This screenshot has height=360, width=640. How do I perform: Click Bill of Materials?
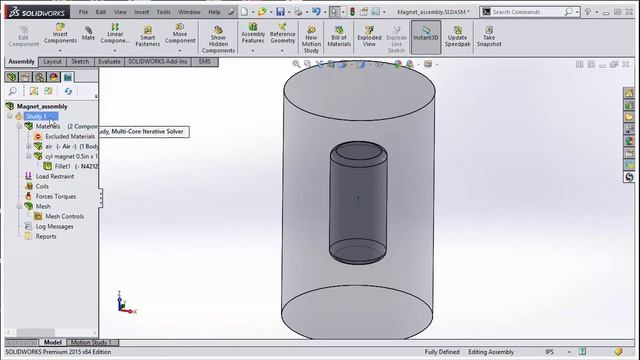pos(339,36)
